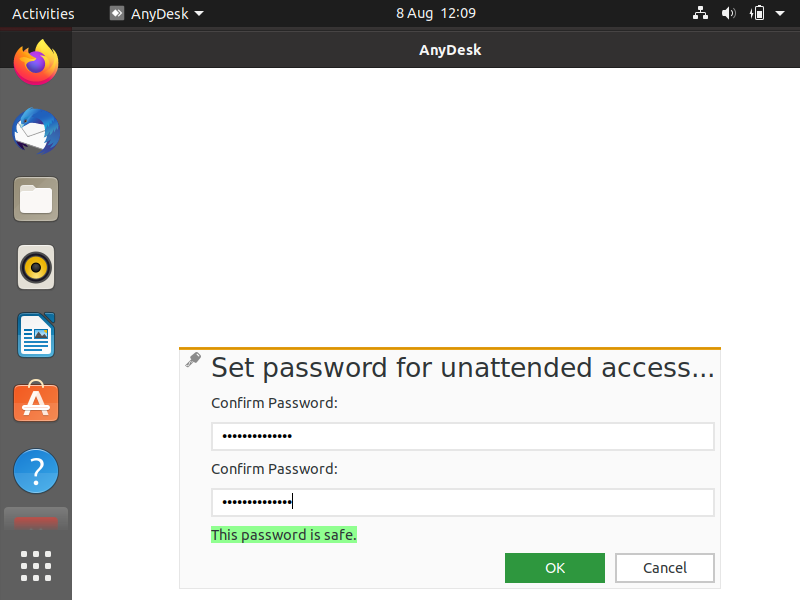Open the Files manager icon

(x=36, y=199)
